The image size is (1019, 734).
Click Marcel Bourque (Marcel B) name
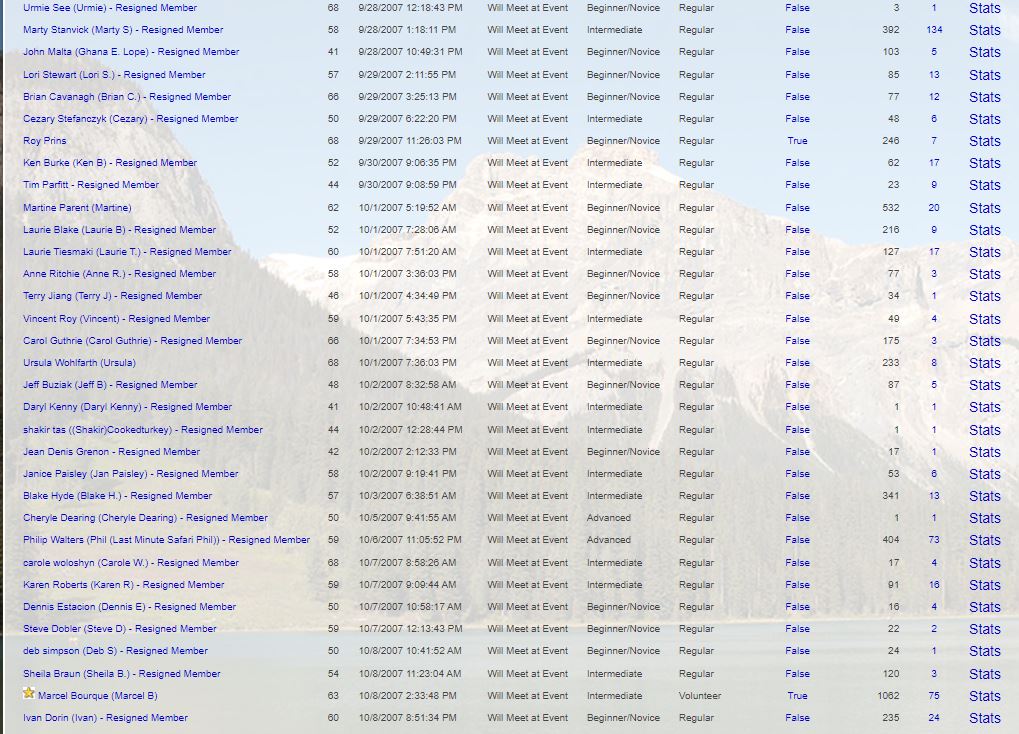(x=97, y=696)
